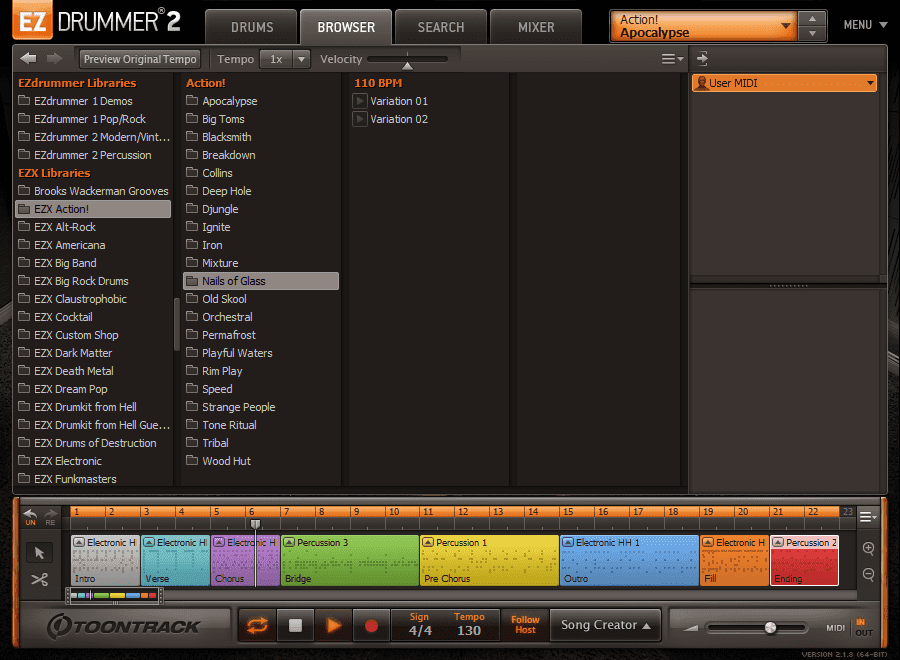Open EZdrummer 1 Pop/Rock library folder
The width and height of the screenshot is (900, 660).
point(93,119)
